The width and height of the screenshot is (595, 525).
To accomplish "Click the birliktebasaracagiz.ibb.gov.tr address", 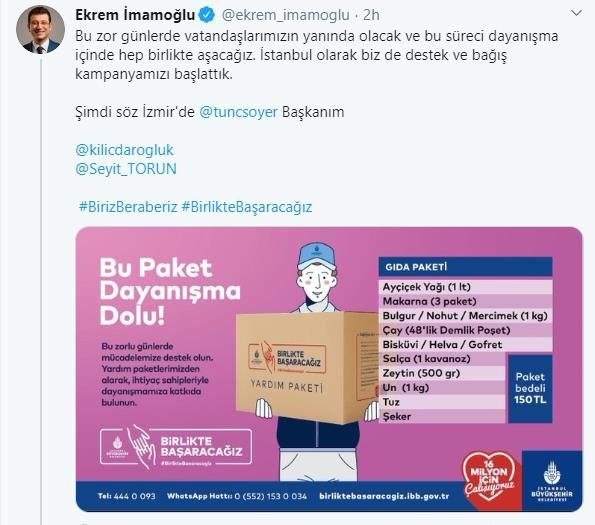I will [384, 496].
